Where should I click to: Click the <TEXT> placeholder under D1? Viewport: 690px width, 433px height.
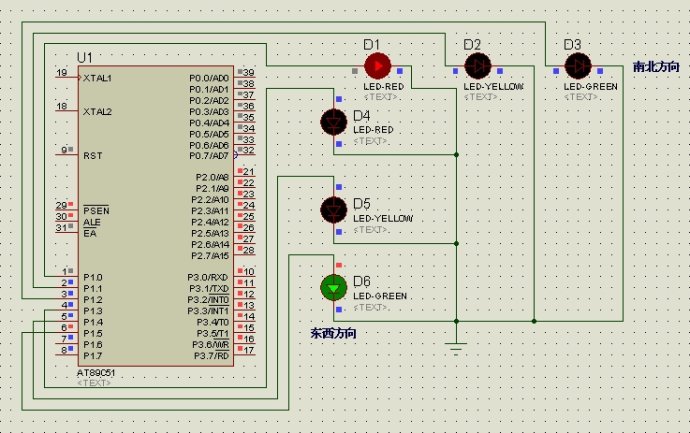tap(381, 97)
